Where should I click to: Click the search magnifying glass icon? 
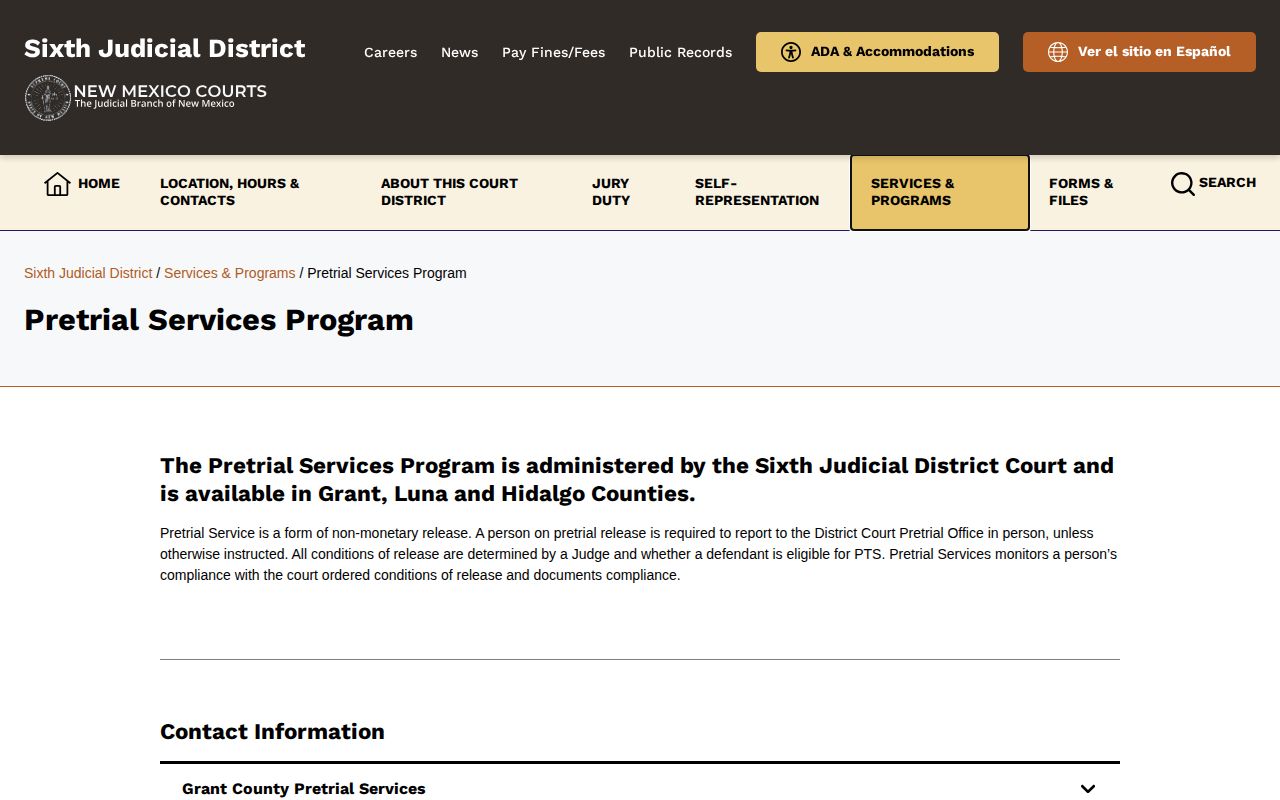point(1183,184)
